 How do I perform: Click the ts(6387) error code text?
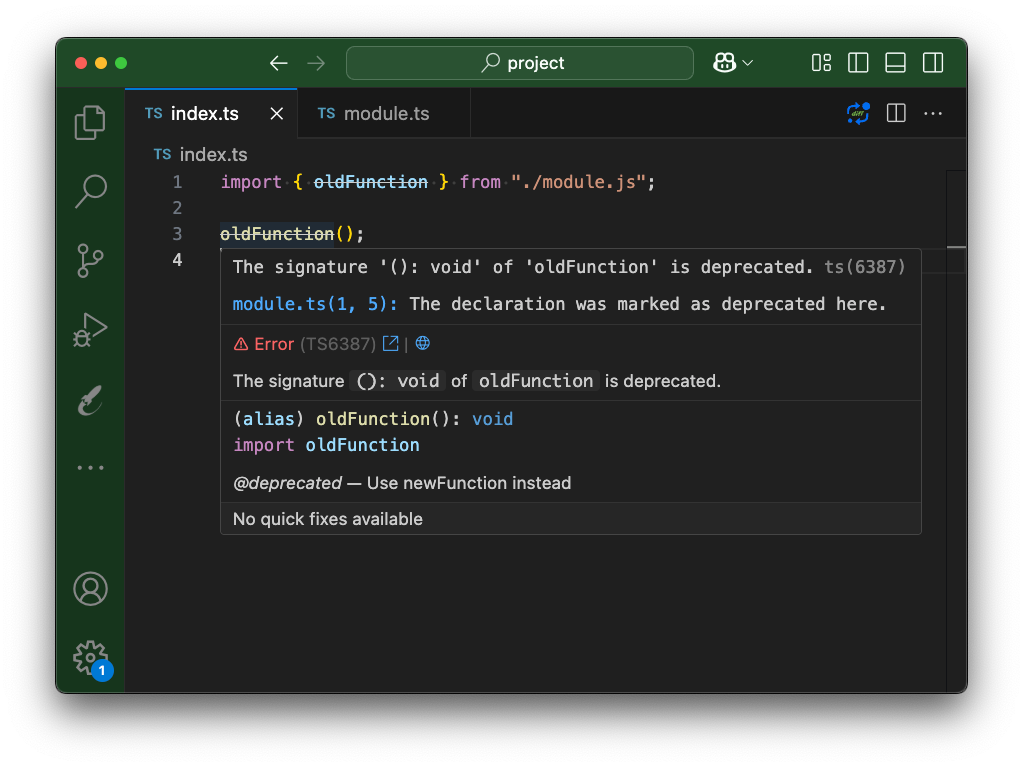(x=864, y=267)
